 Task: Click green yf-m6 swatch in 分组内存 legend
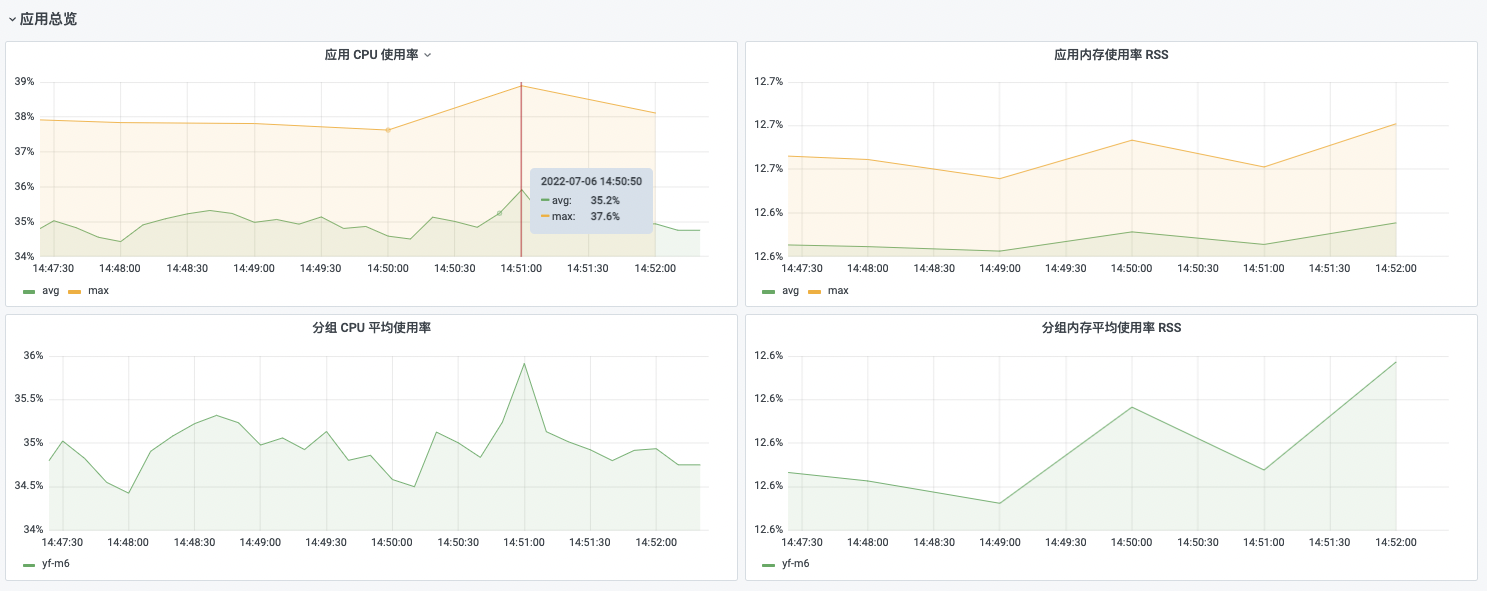pyautogui.click(x=769, y=565)
